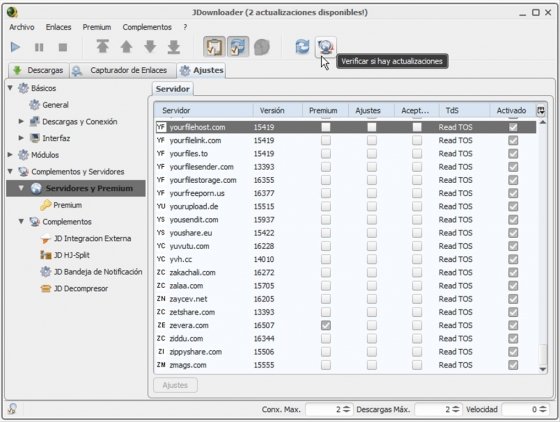Collapse the Básicos tree node
The height and width of the screenshot is (422, 560).
pos(10,88)
